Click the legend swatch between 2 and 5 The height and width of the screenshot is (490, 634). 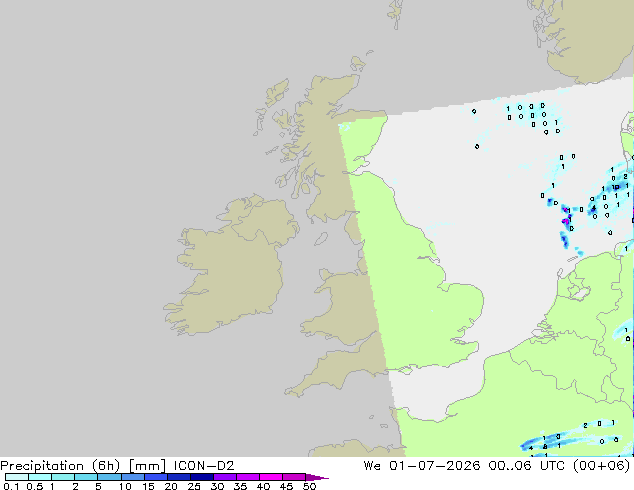click(x=86, y=477)
